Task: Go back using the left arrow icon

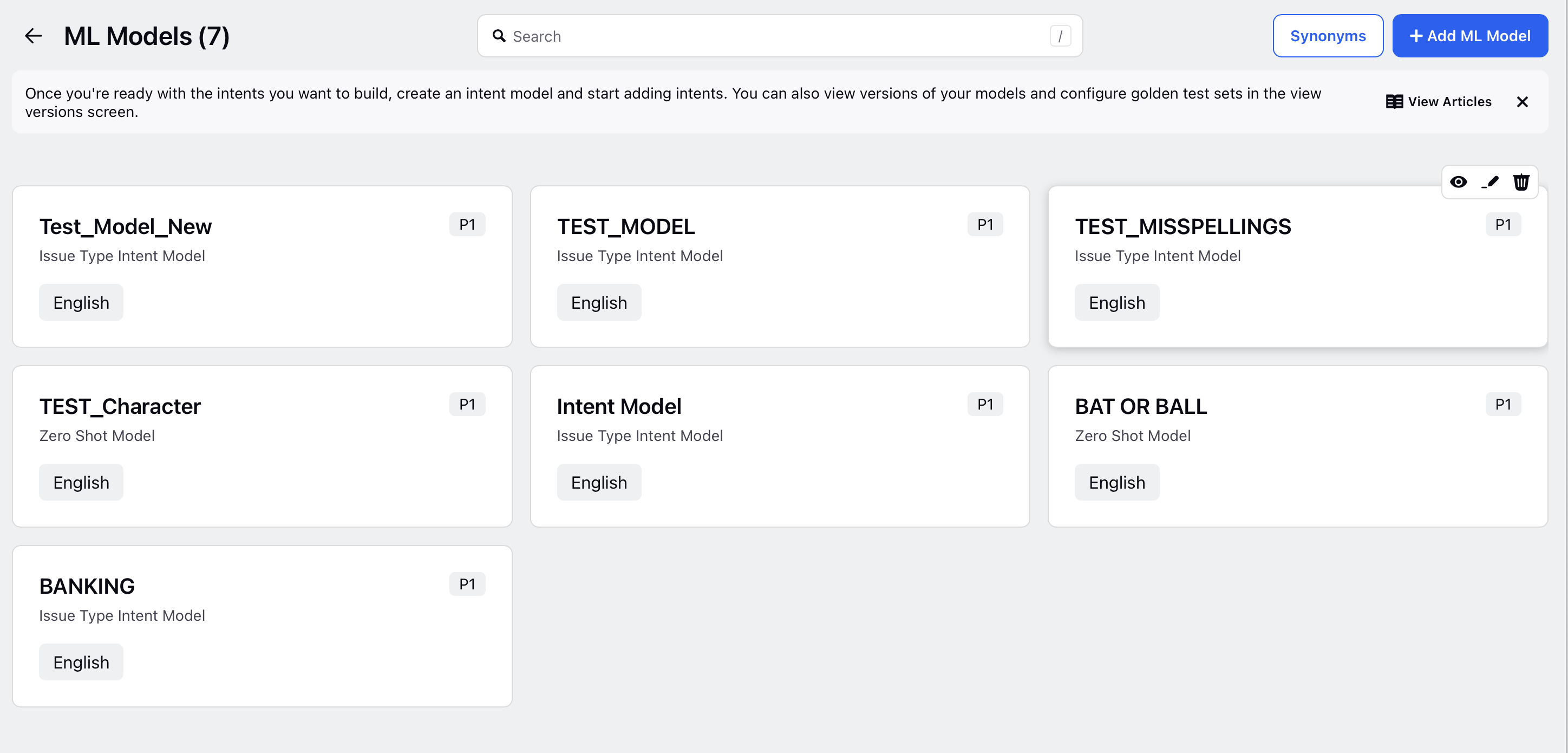Action: tap(34, 36)
